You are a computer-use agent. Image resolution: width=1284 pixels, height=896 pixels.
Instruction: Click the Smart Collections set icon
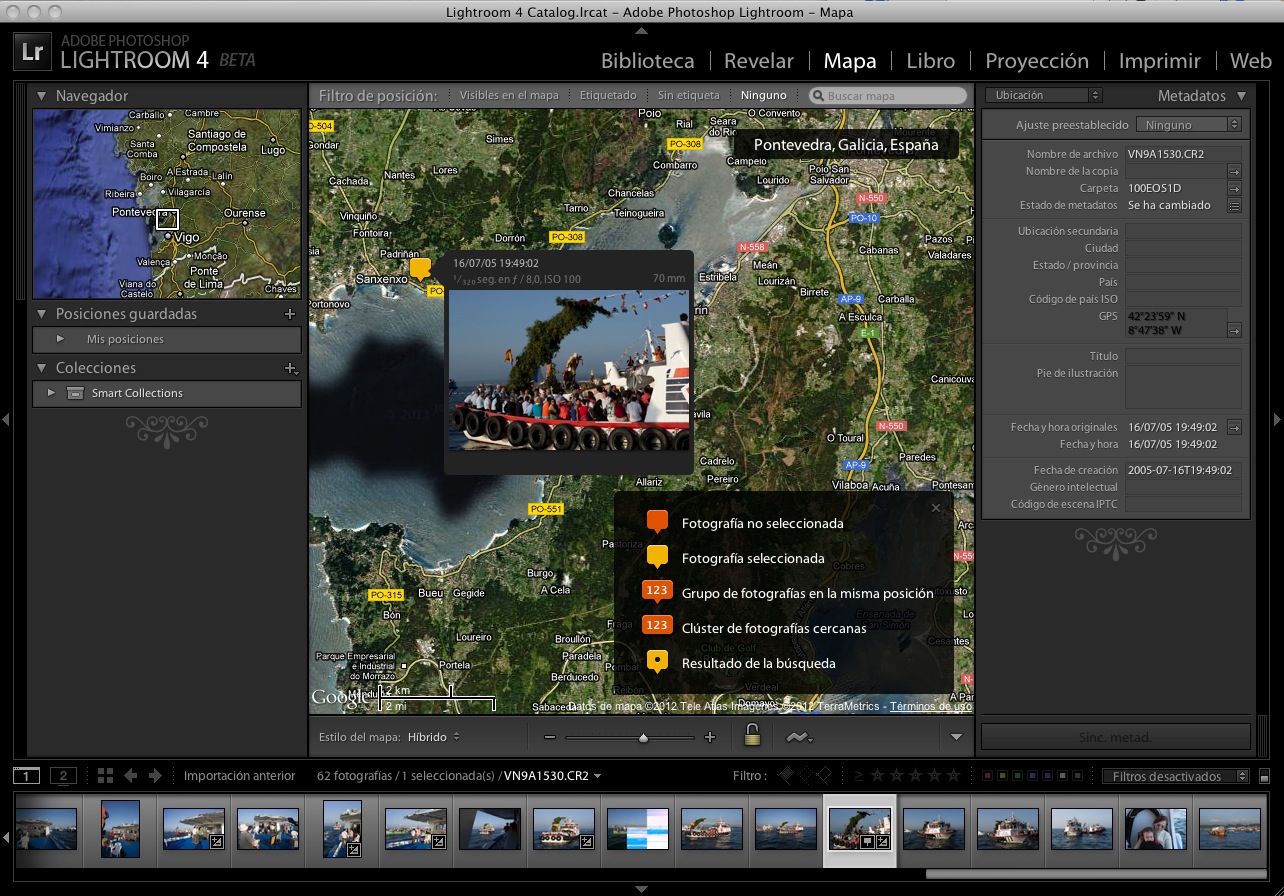tap(75, 393)
